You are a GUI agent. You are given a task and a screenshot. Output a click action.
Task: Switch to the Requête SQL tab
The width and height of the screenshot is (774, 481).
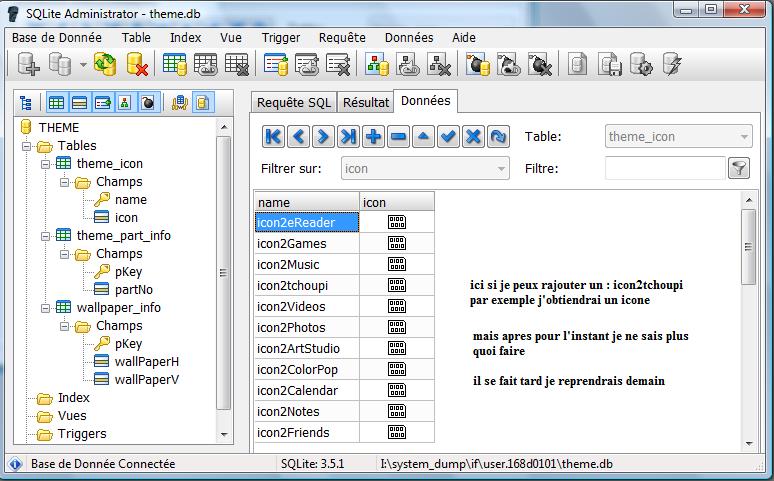point(293,102)
